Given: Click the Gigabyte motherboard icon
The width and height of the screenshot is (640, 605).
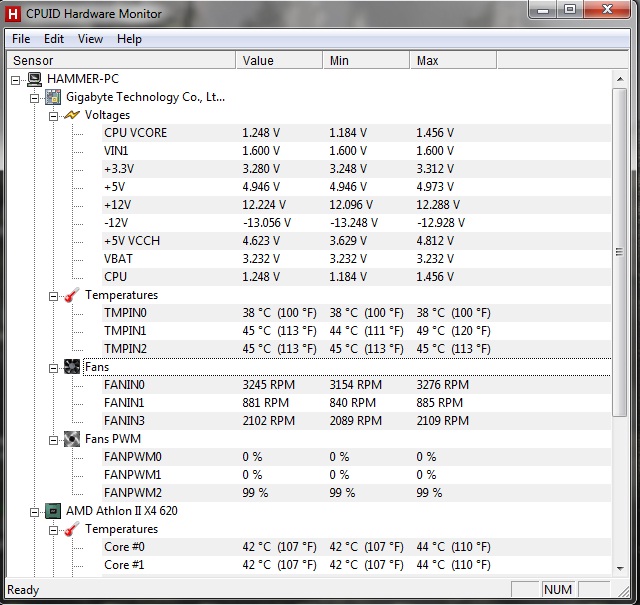Looking at the screenshot, I should click(53, 97).
